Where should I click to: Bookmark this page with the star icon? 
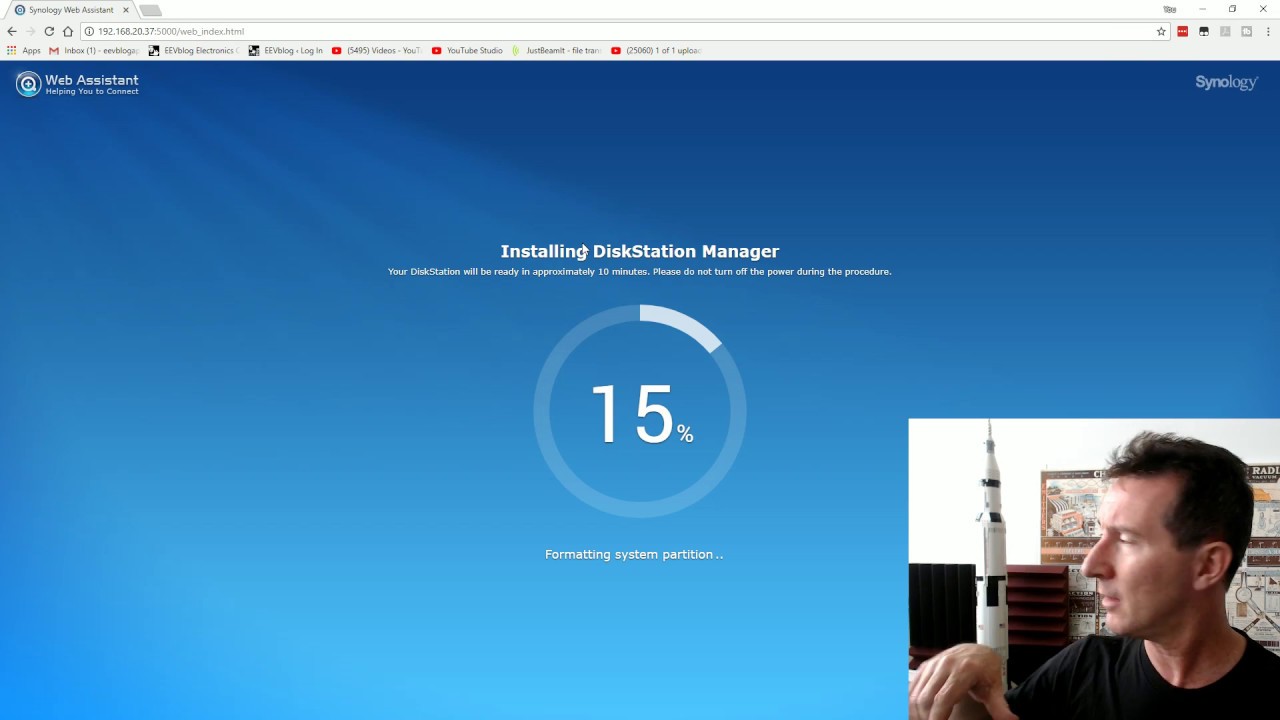coord(1161,31)
